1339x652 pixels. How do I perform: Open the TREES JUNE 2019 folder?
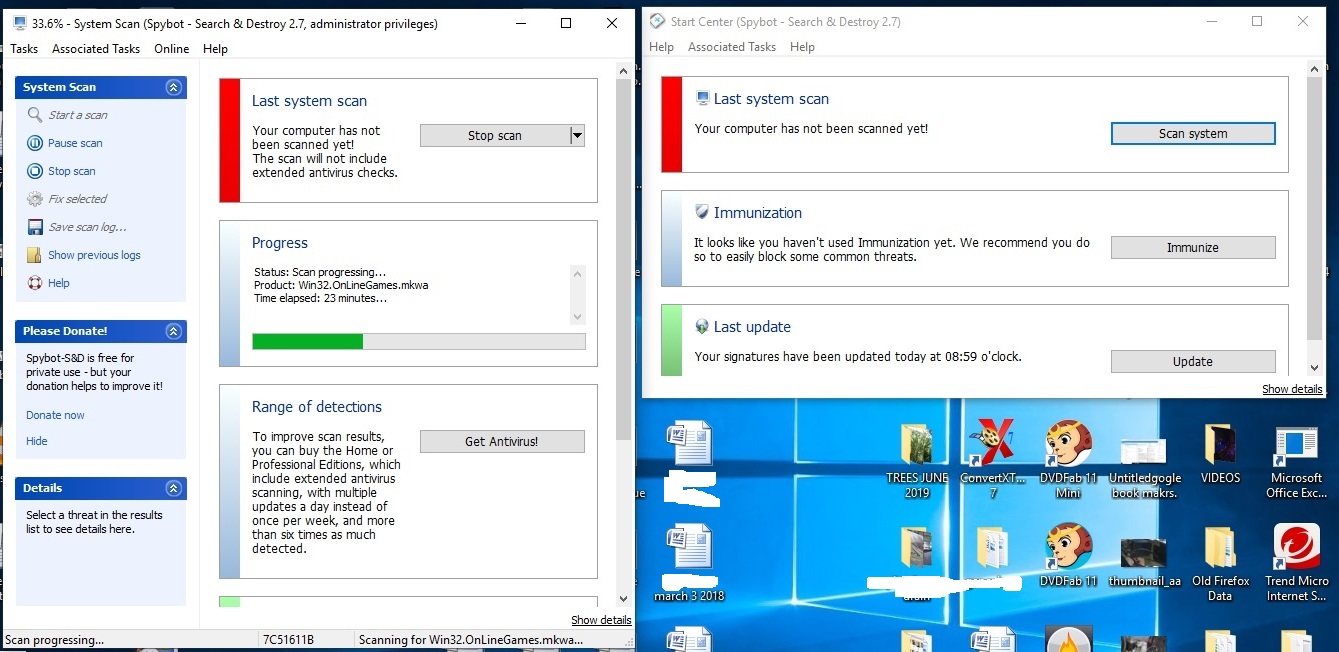click(916, 444)
